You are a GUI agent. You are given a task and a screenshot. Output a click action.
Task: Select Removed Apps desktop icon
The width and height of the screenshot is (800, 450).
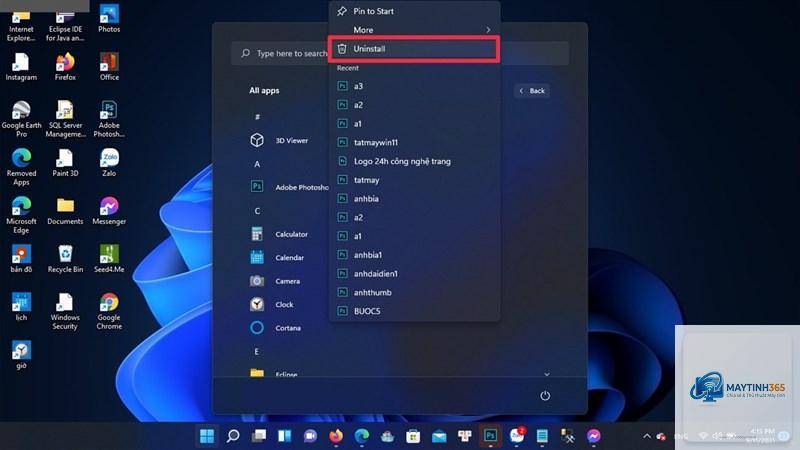[21, 167]
